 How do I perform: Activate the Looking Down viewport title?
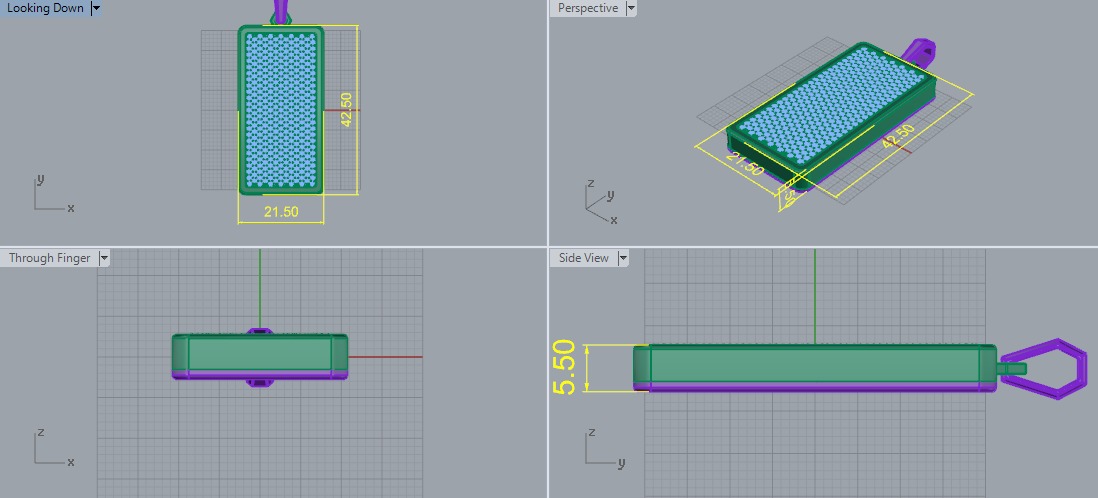(x=46, y=8)
